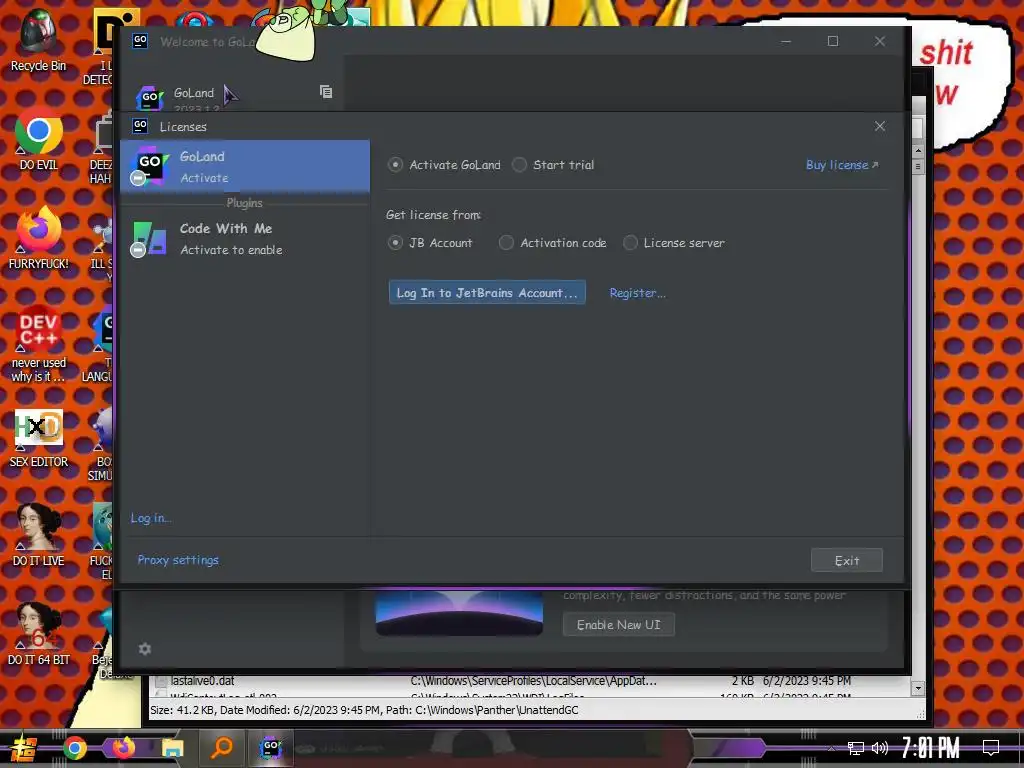Click the GoLand taskbar button
Viewport: 1024px width, 768px height.
click(x=270, y=748)
